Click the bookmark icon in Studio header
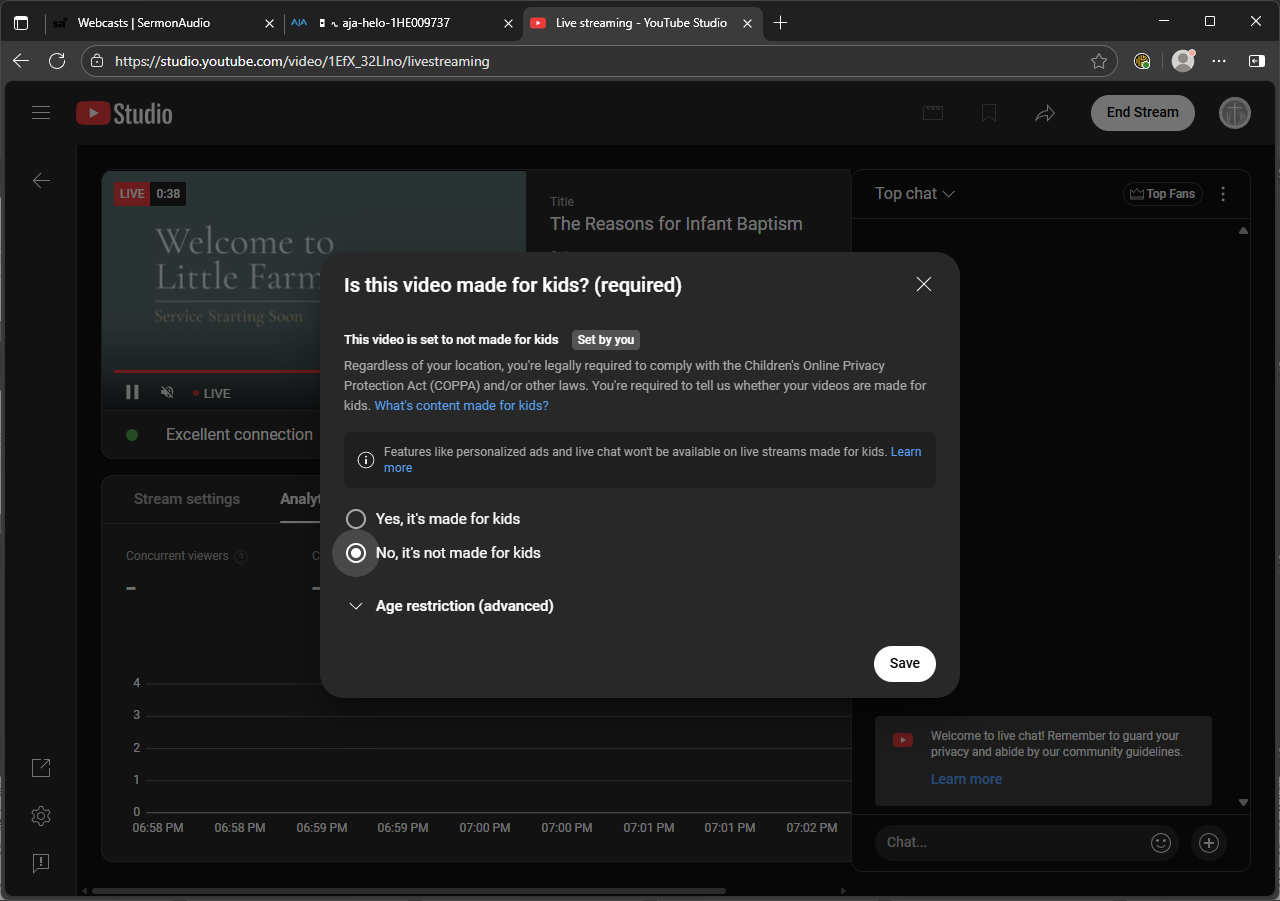The image size is (1280, 901). point(989,113)
